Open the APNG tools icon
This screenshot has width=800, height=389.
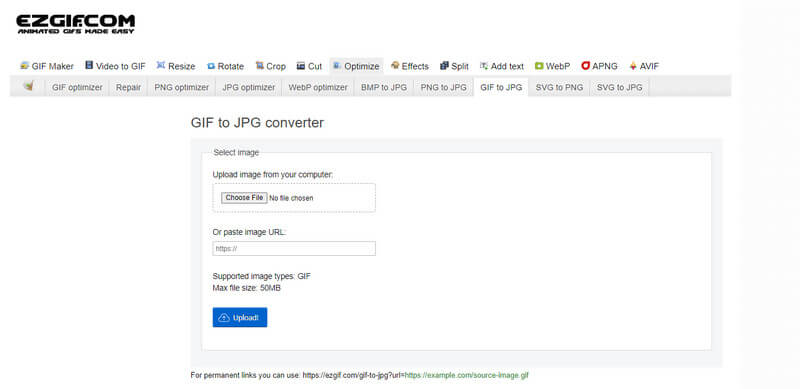pyautogui.click(x=585, y=65)
